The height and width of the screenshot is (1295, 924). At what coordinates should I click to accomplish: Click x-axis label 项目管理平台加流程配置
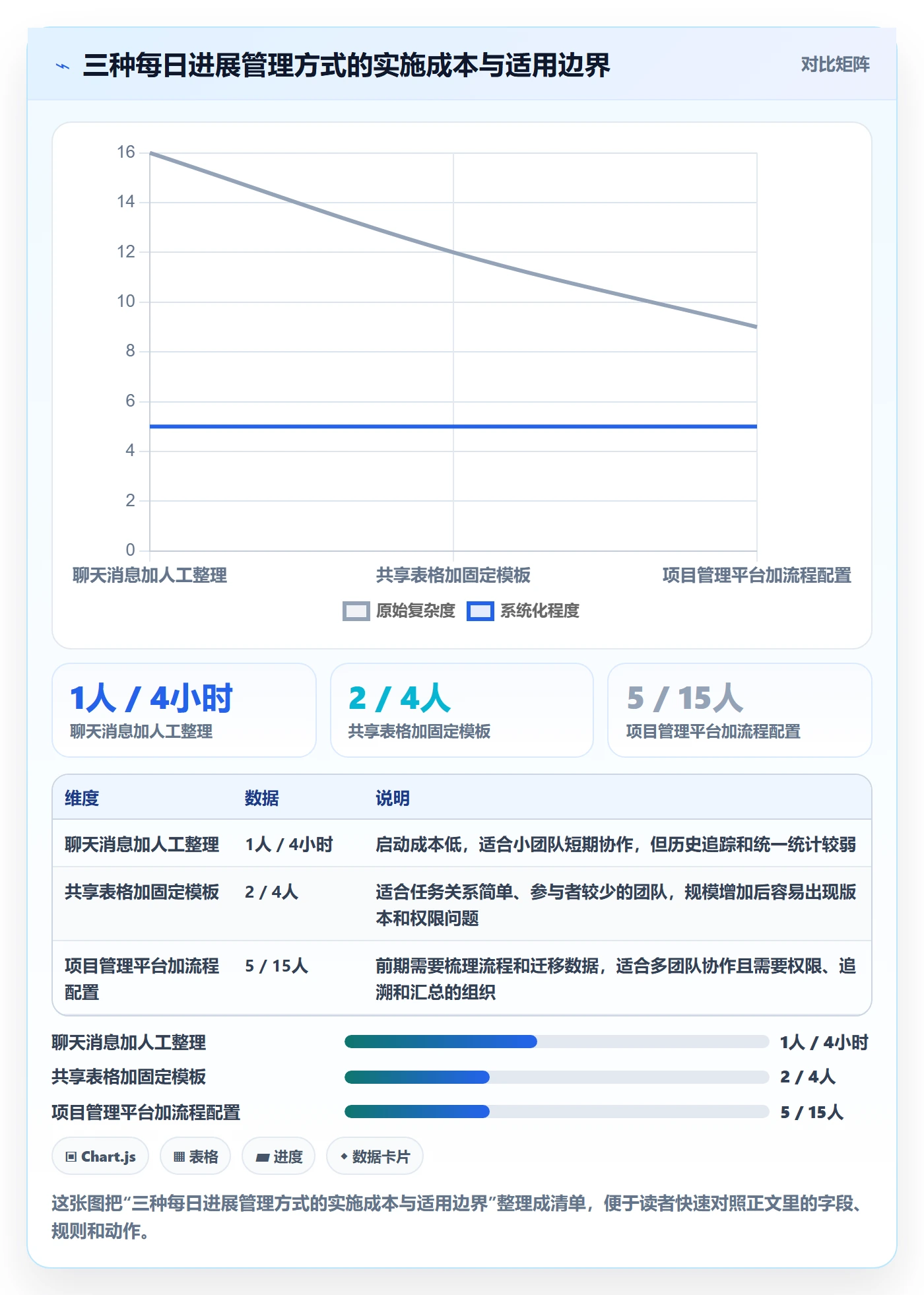pyautogui.click(x=757, y=575)
